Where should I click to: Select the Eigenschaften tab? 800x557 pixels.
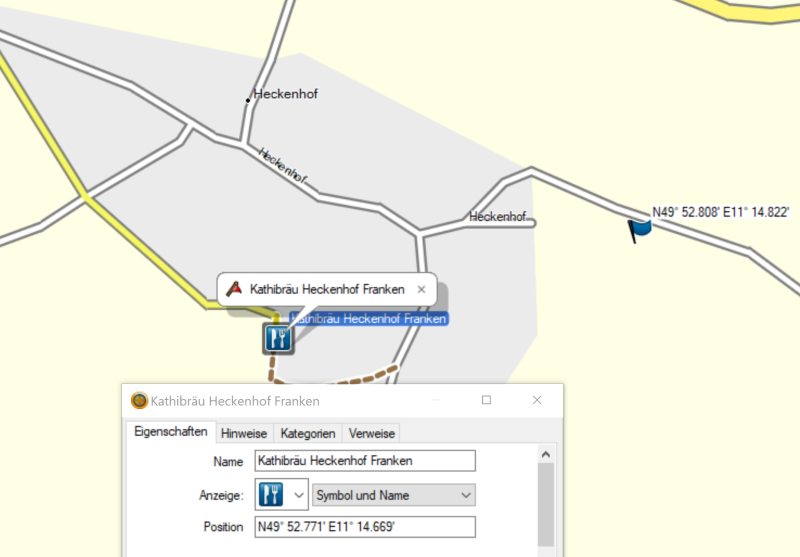coord(170,432)
